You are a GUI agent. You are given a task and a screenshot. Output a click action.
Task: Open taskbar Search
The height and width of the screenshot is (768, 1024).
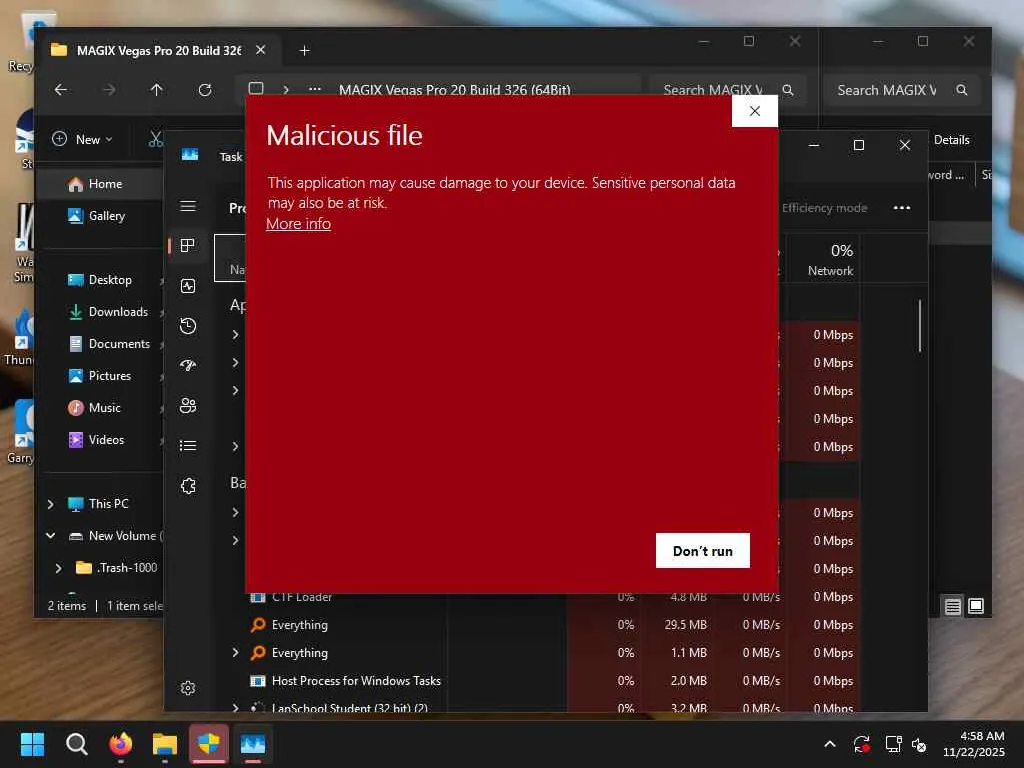pyautogui.click(x=76, y=744)
